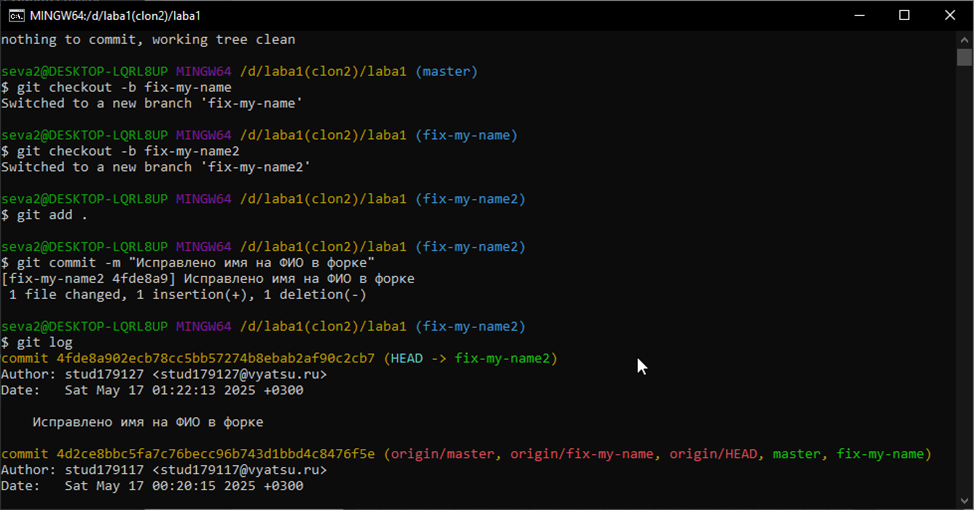Image resolution: width=974 pixels, height=510 pixels.
Task: Click the 'git log' command line
Action: point(37,342)
